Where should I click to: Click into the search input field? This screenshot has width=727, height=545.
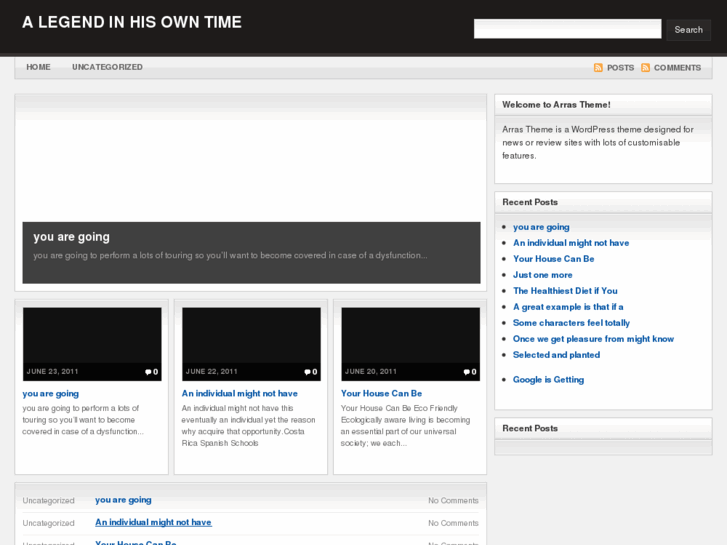click(x=568, y=29)
